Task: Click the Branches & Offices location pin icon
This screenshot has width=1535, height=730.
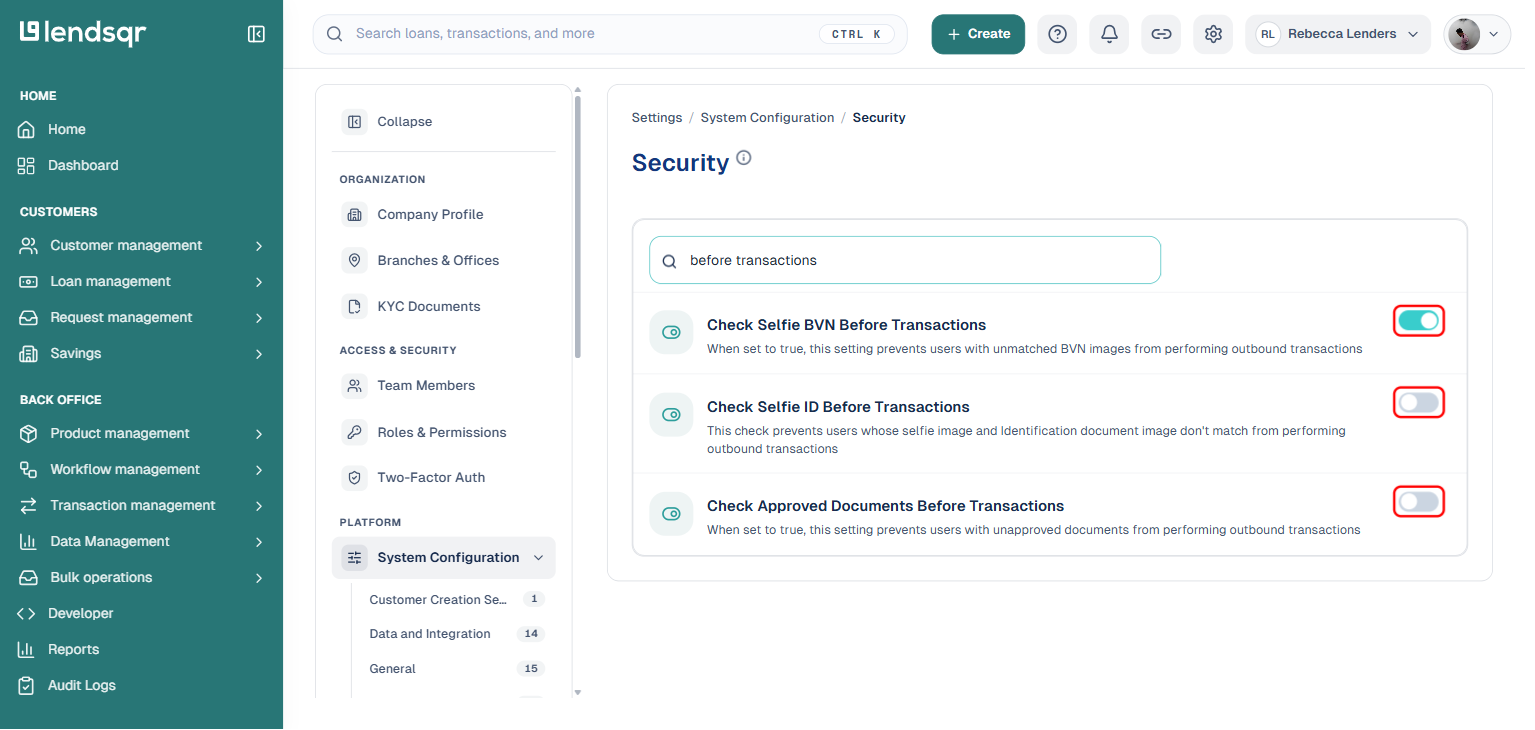Action: click(x=354, y=260)
